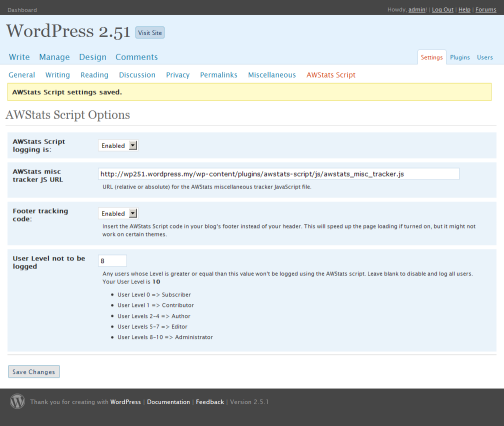Image resolution: width=504 pixels, height=426 pixels.
Task: Focus the User Level not logged field
Action: point(112,261)
